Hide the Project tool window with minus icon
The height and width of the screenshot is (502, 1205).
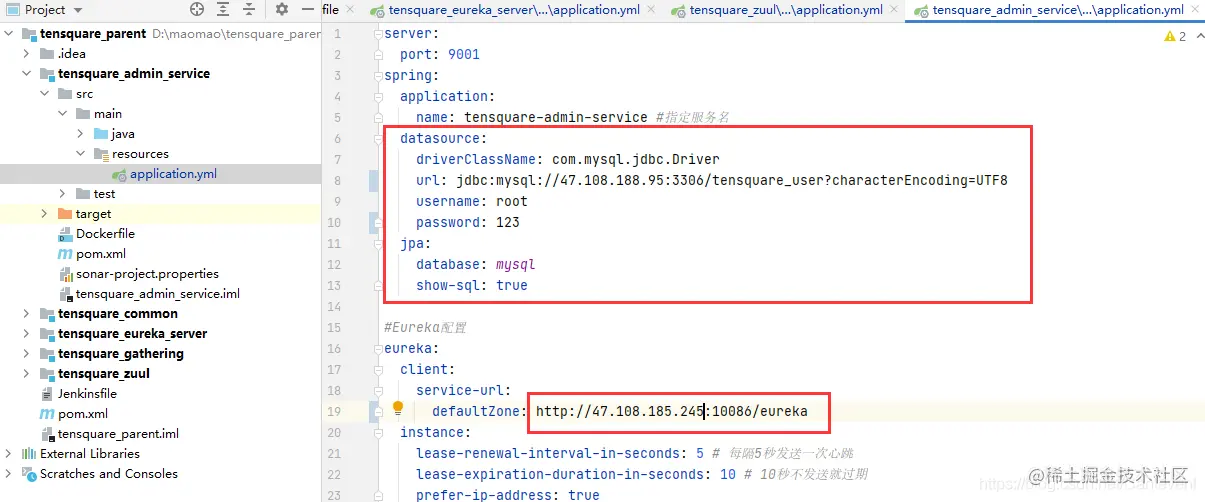point(307,9)
